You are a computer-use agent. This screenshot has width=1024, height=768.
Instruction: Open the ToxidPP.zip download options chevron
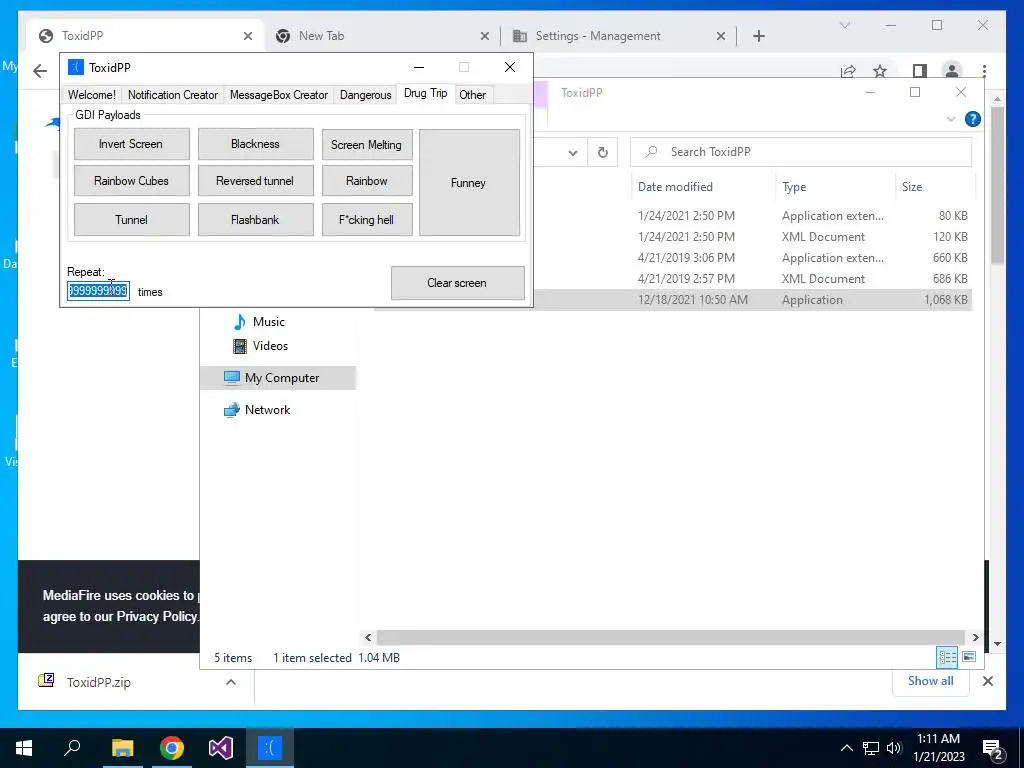[x=231, y=682]
